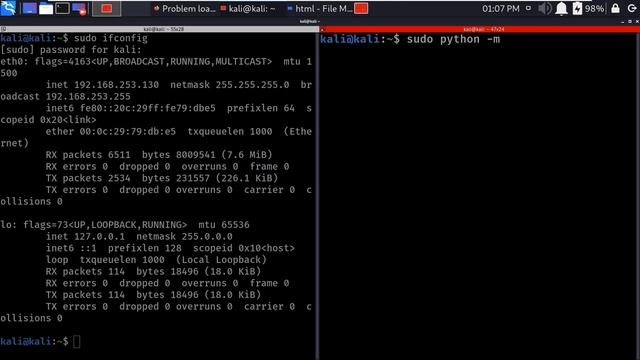Viewport: 640px width, 360px height.
Task: Focus the left terminal pane title 'kali@kali: ~ 55x28'
Action: pyautogui.click(x=163, y=29)
